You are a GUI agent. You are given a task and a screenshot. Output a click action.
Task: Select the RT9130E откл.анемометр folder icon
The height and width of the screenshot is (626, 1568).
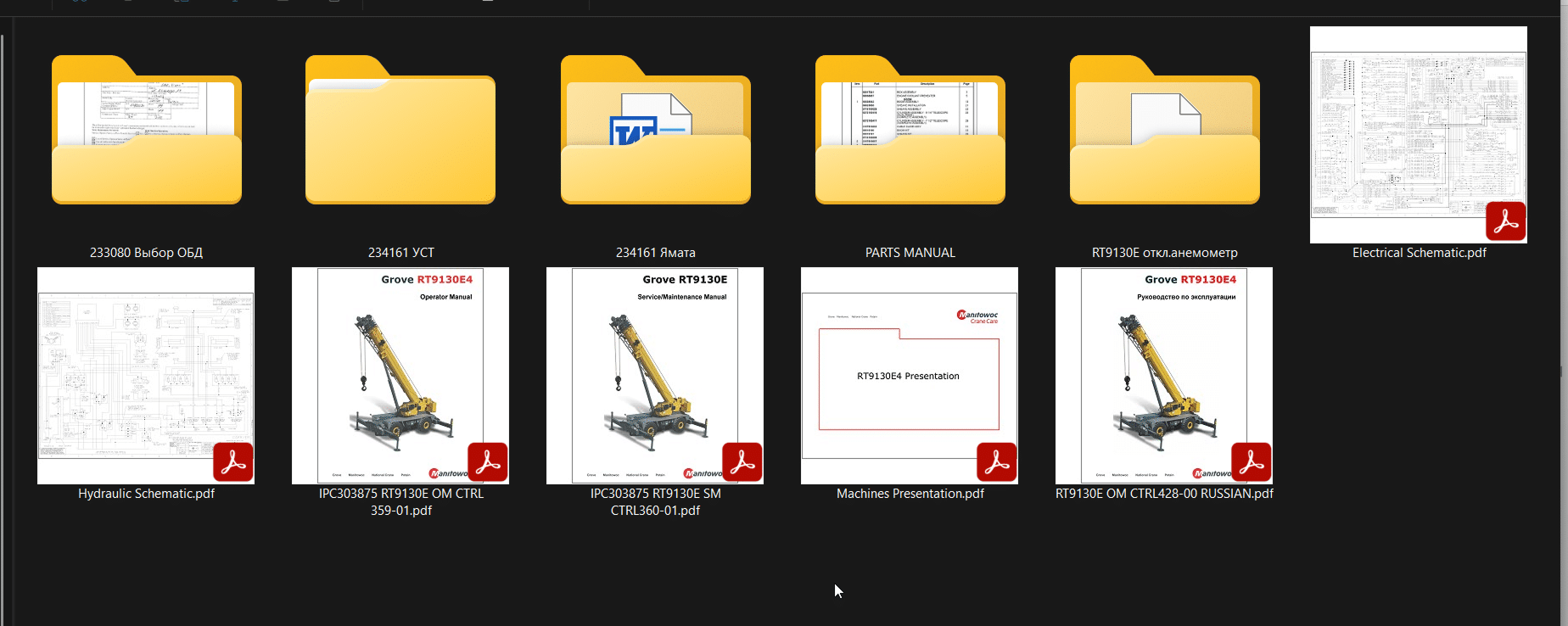pyautogui.click(x=1165, y=130)
